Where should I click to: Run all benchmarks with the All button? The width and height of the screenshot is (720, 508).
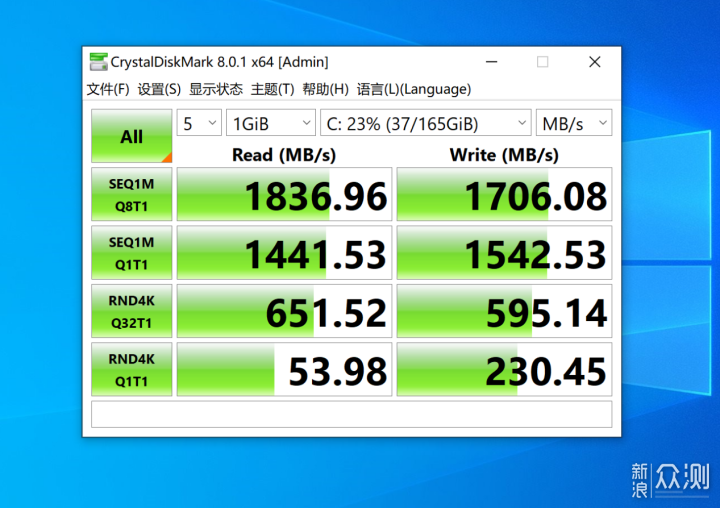click(x=131, y=136)
